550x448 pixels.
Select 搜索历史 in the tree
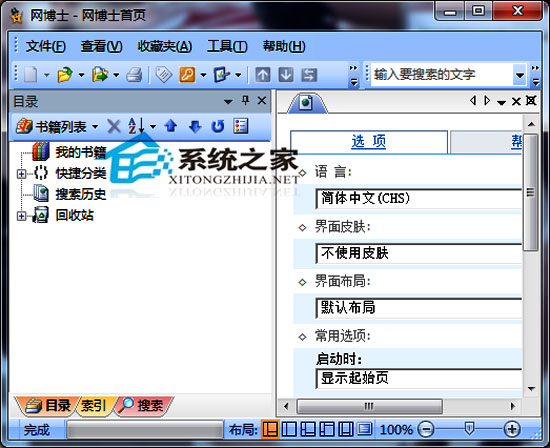81,194
